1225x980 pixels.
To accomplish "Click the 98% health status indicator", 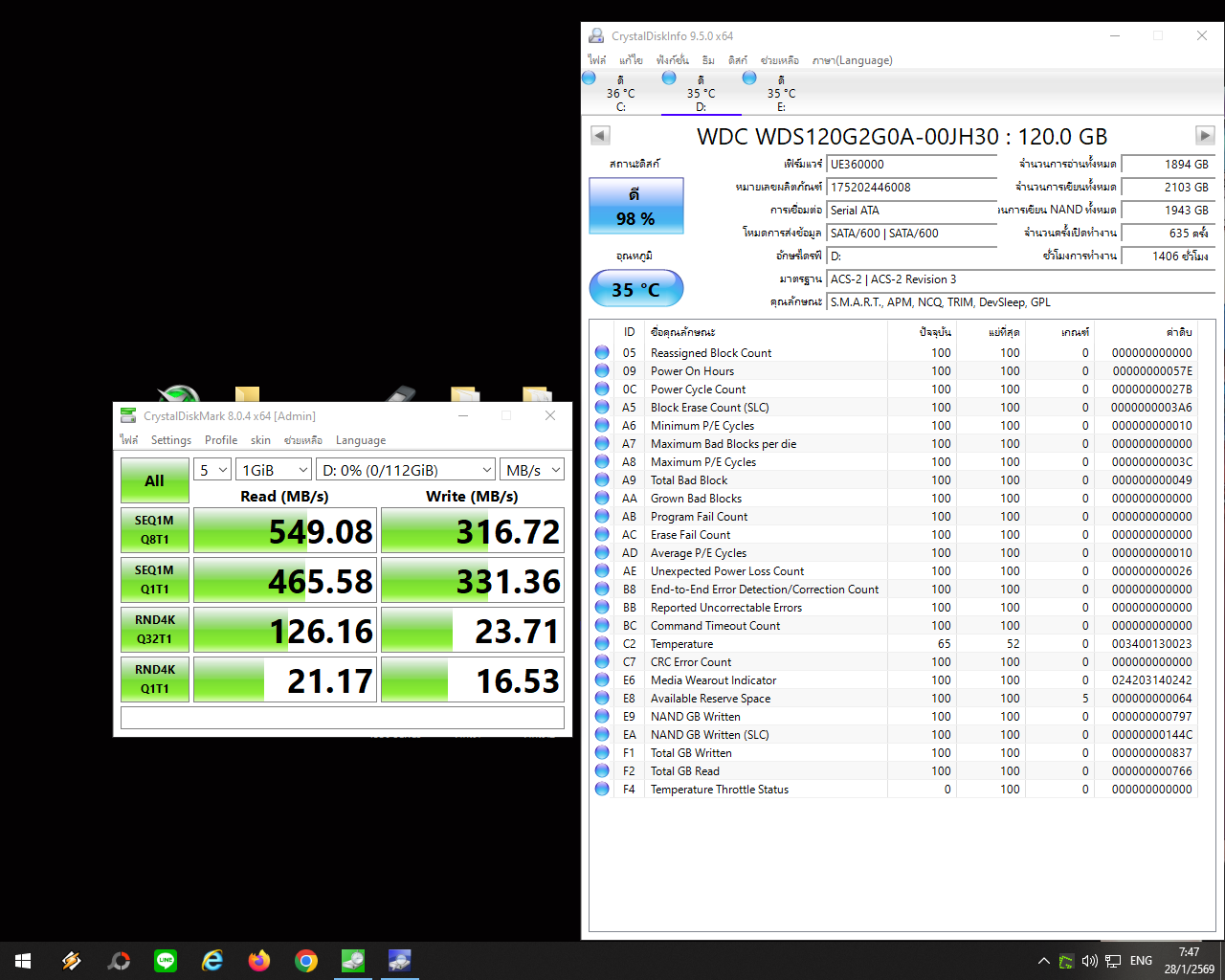I will 635,207.
